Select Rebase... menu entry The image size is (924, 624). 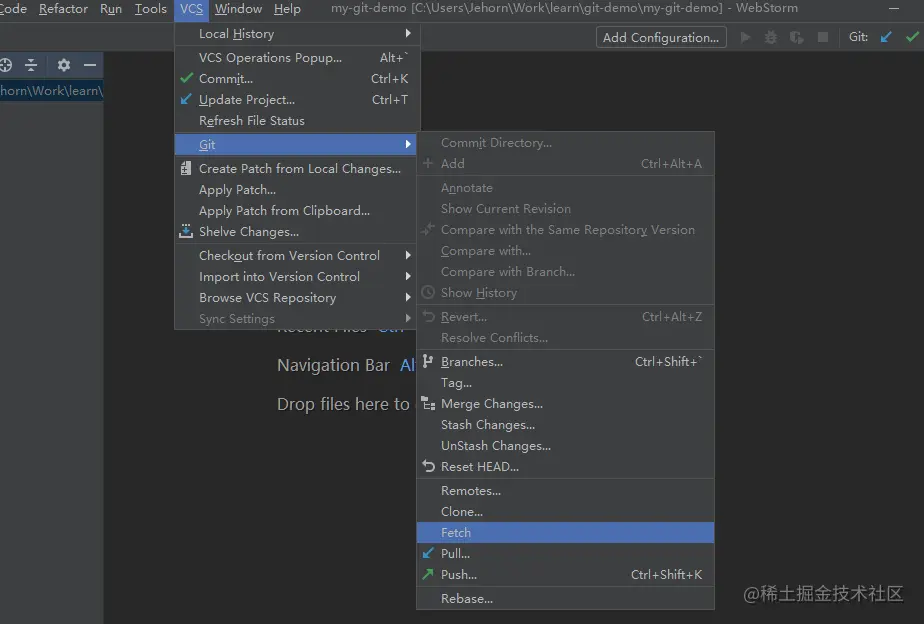click(x=565, y=599)
